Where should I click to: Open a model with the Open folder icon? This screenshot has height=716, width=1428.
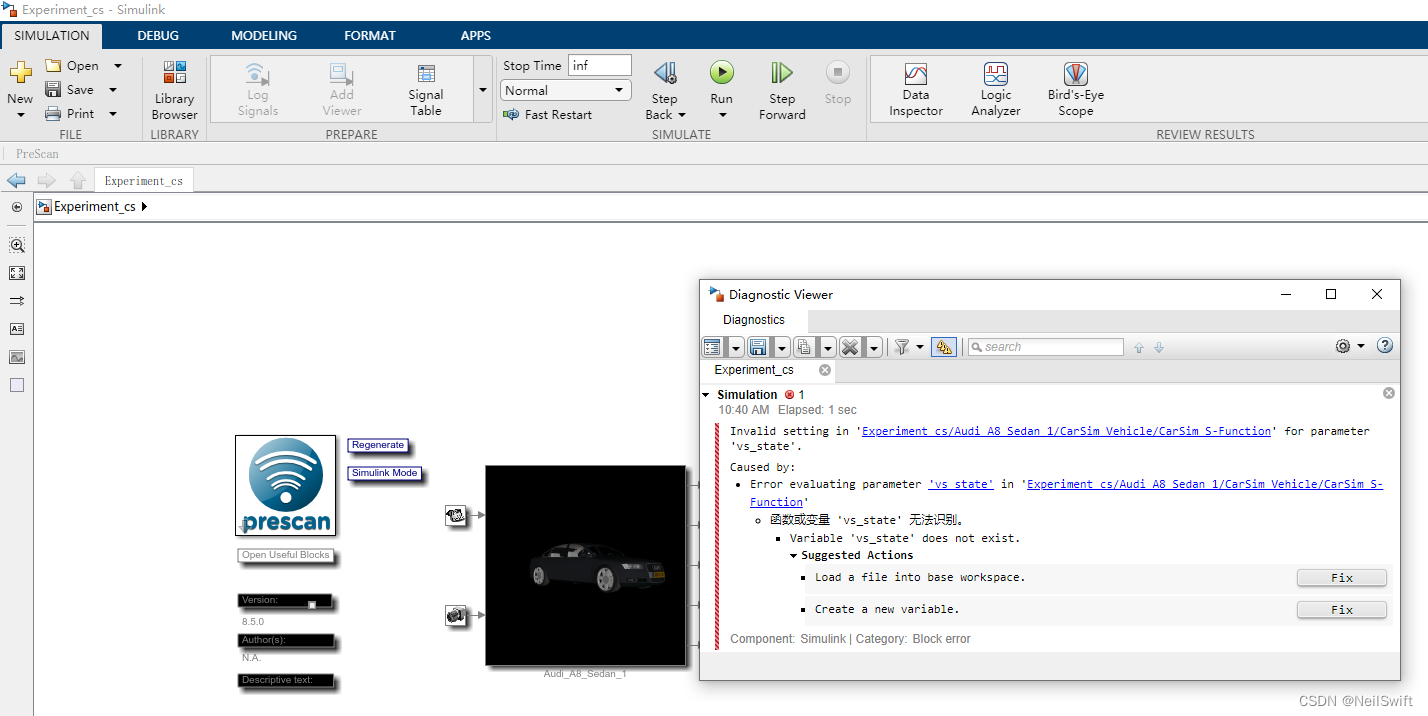(53, 66)
